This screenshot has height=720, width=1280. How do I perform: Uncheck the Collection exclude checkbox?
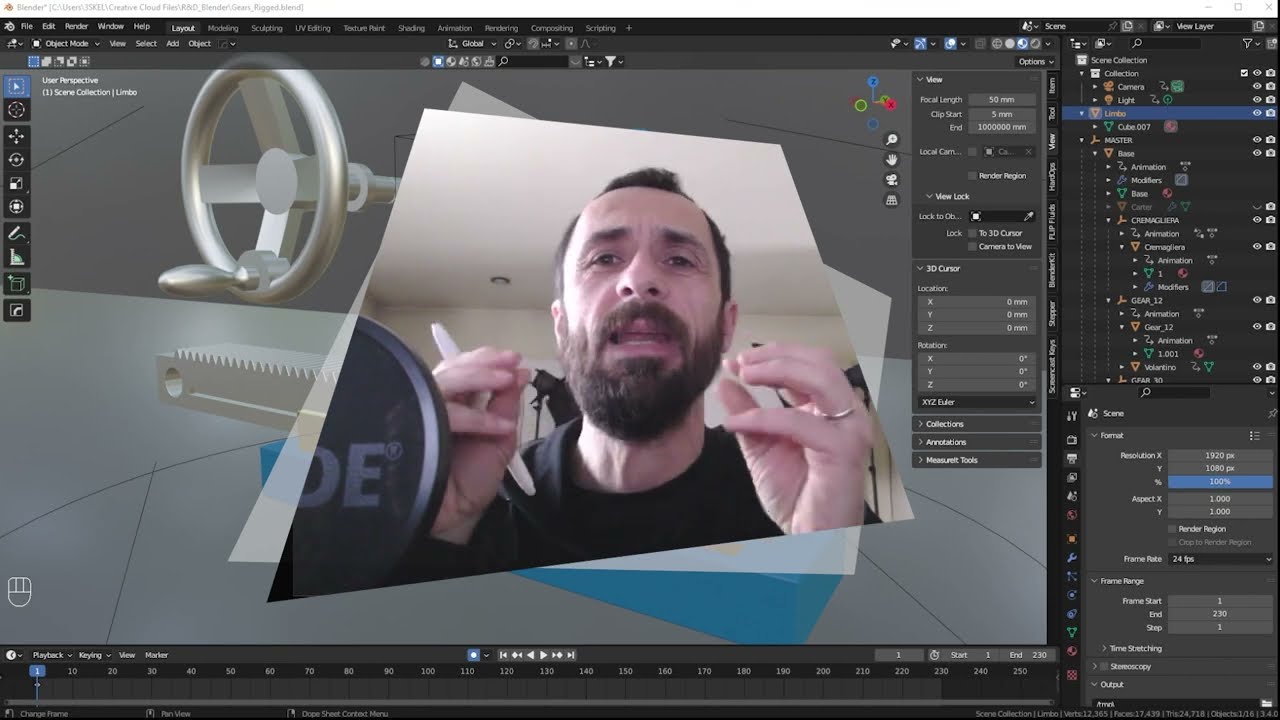coord(1244,73)
